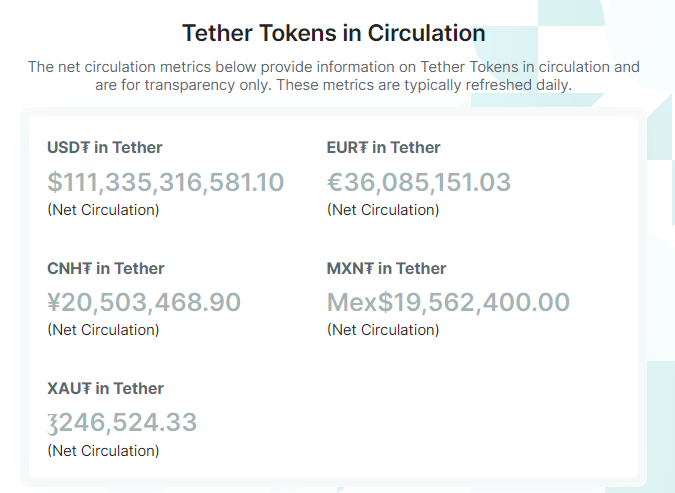
Task: Click the net circulation metrics description paragraph
Action: [334, 76]
